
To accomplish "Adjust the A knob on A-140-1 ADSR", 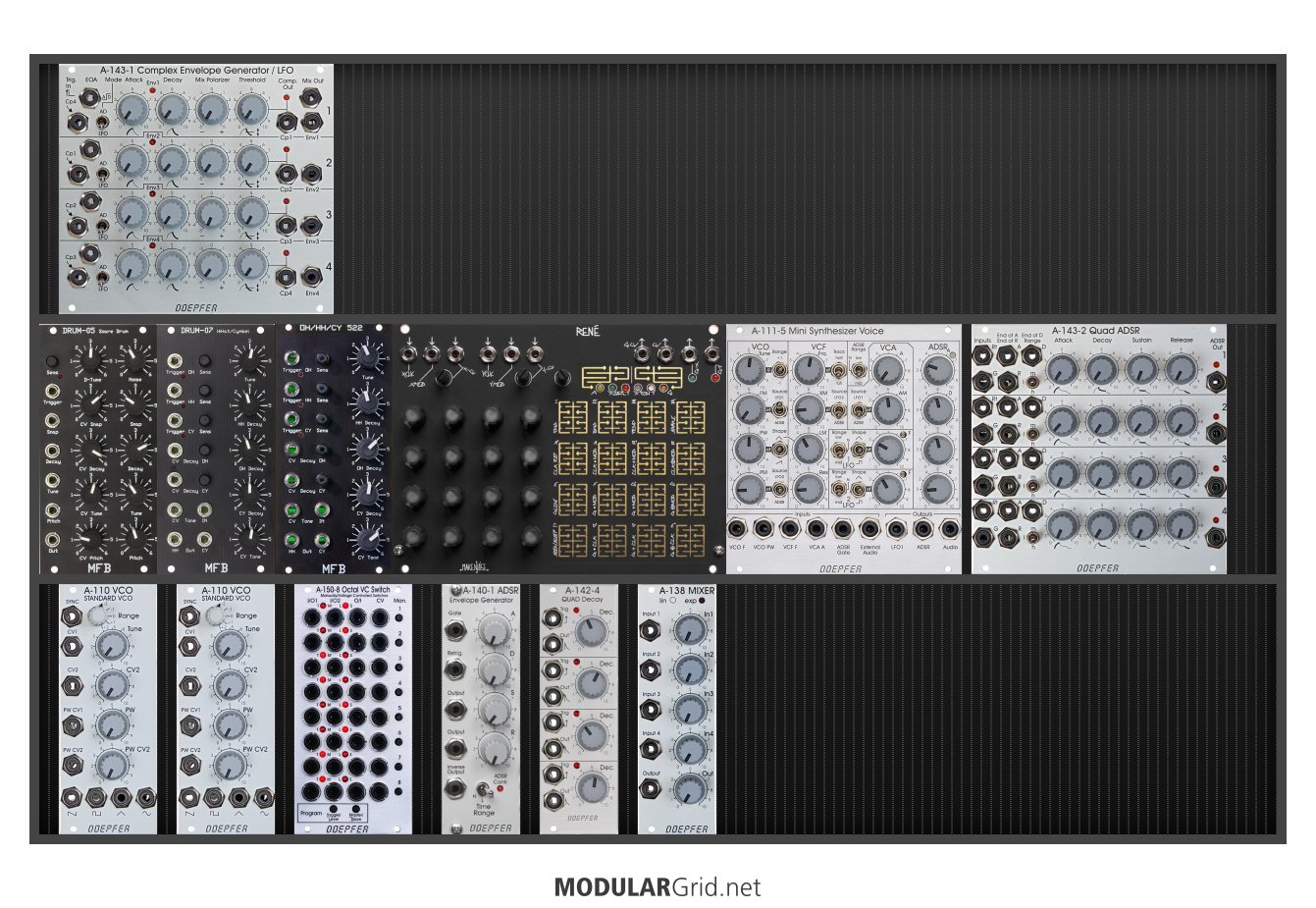I will [494, 632].
